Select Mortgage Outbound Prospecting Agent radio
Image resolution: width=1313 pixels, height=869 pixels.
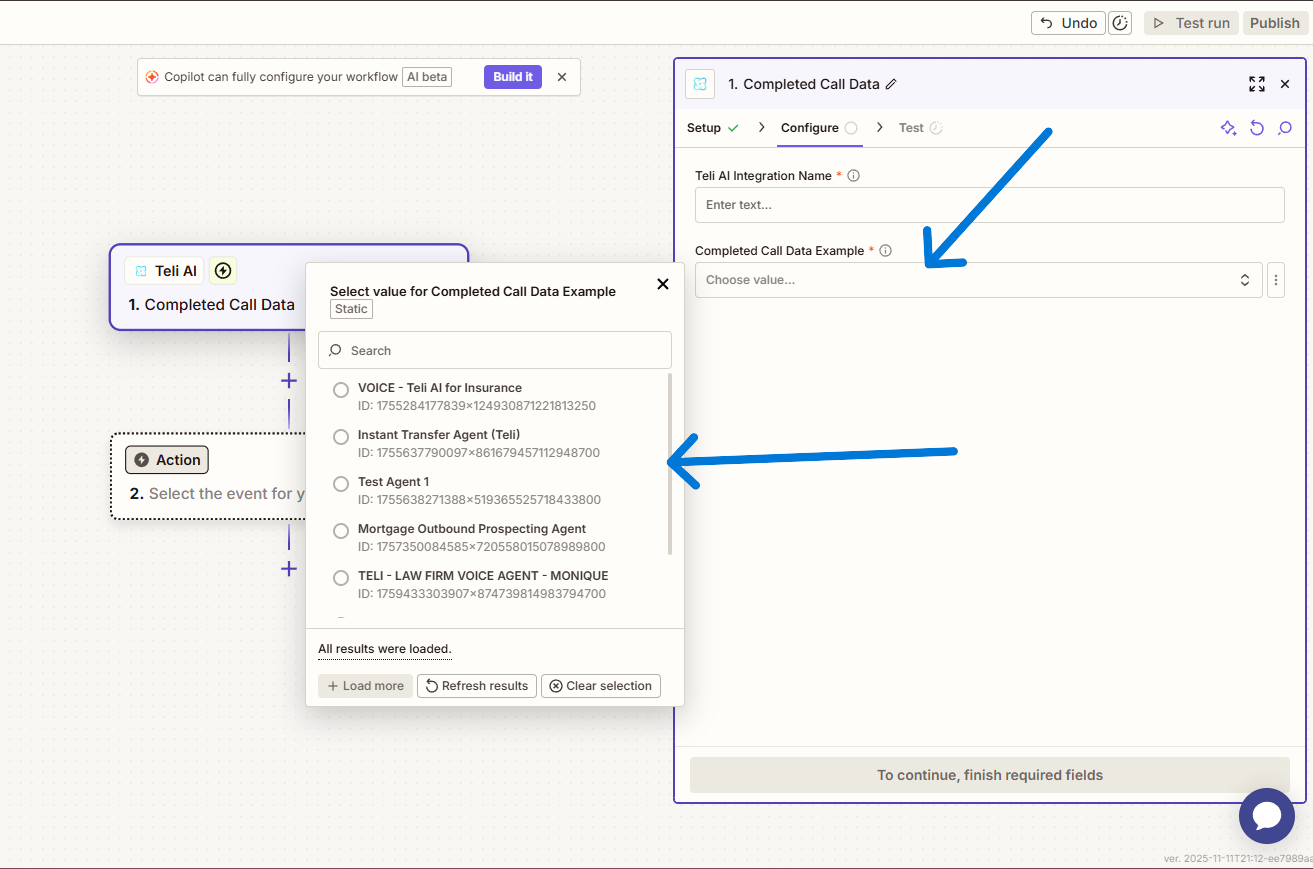coord(341,531)
